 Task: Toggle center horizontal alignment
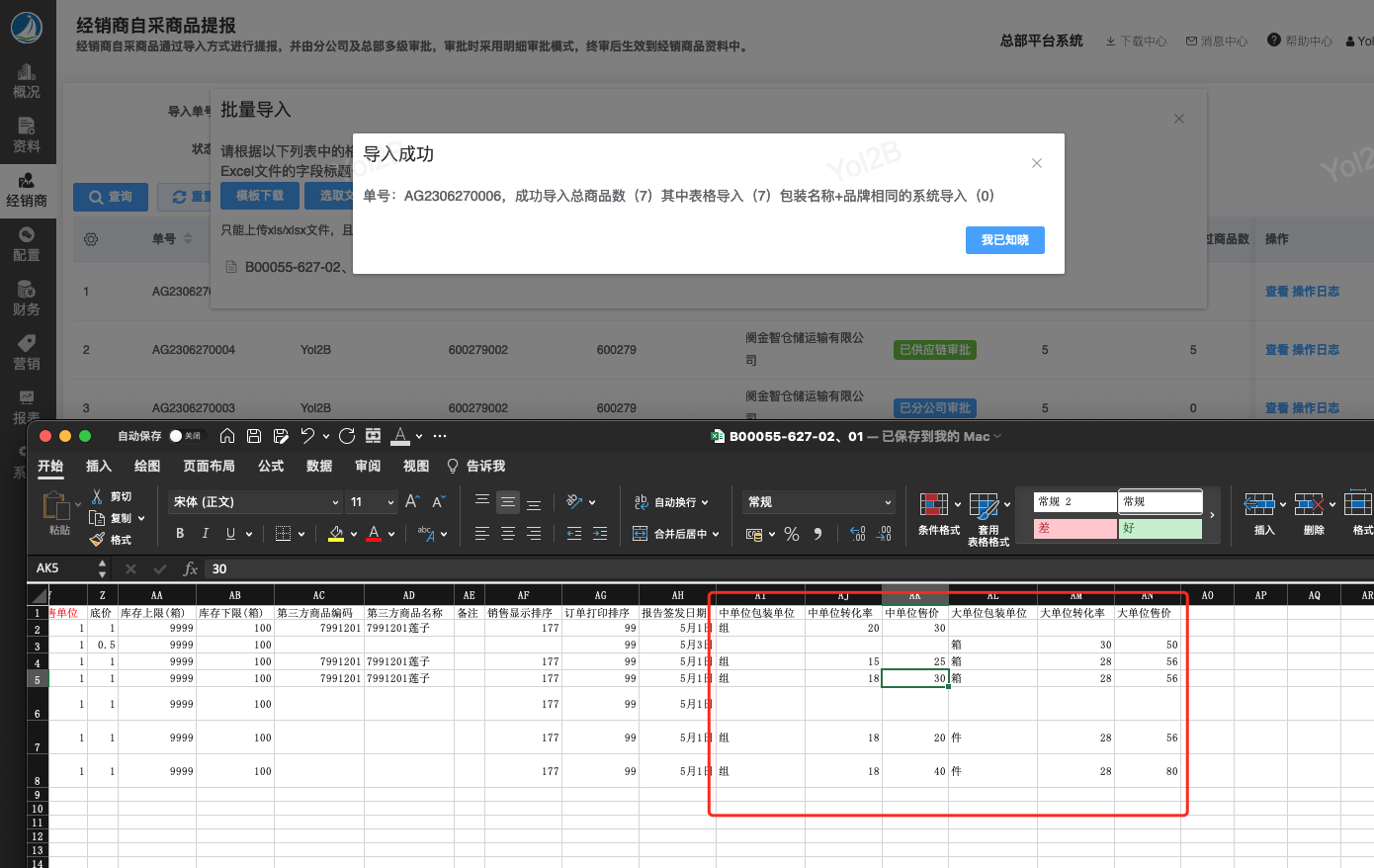[x=508, y=534]
